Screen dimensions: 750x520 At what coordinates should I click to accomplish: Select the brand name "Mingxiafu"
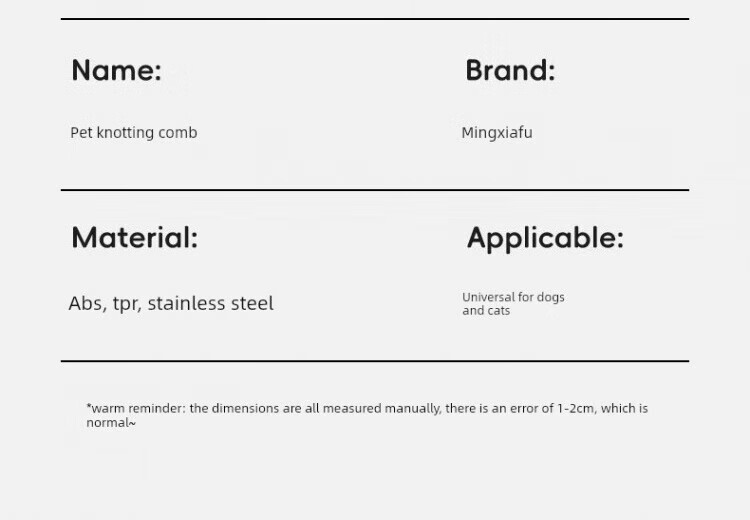pos(496,133)
